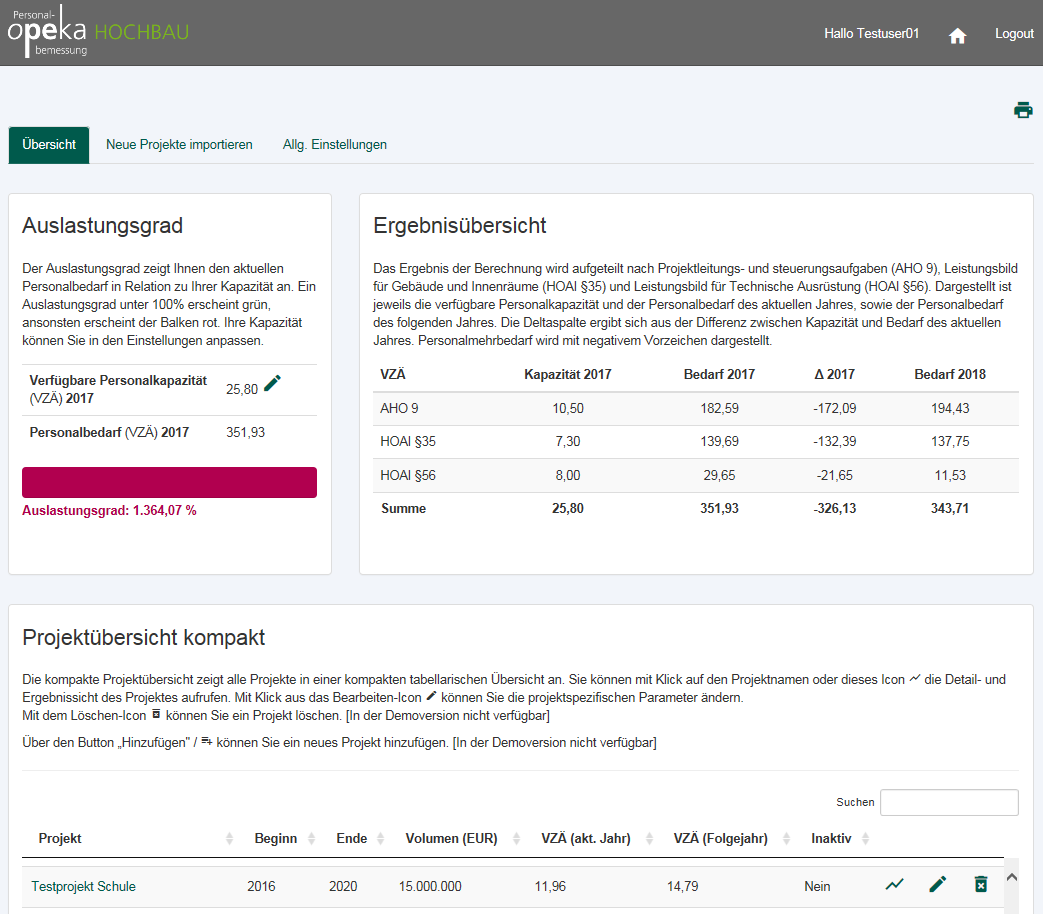Sort by Volumen (EUR) column
1043x914 pixels.
point(451,838)
